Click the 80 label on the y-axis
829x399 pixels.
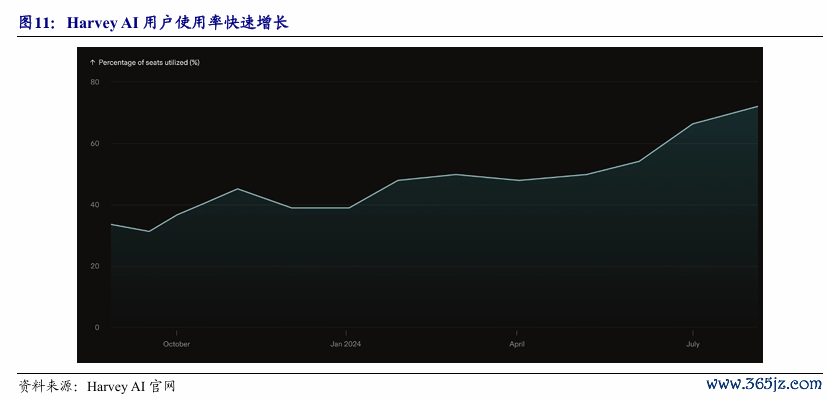[x=95, y=82]
